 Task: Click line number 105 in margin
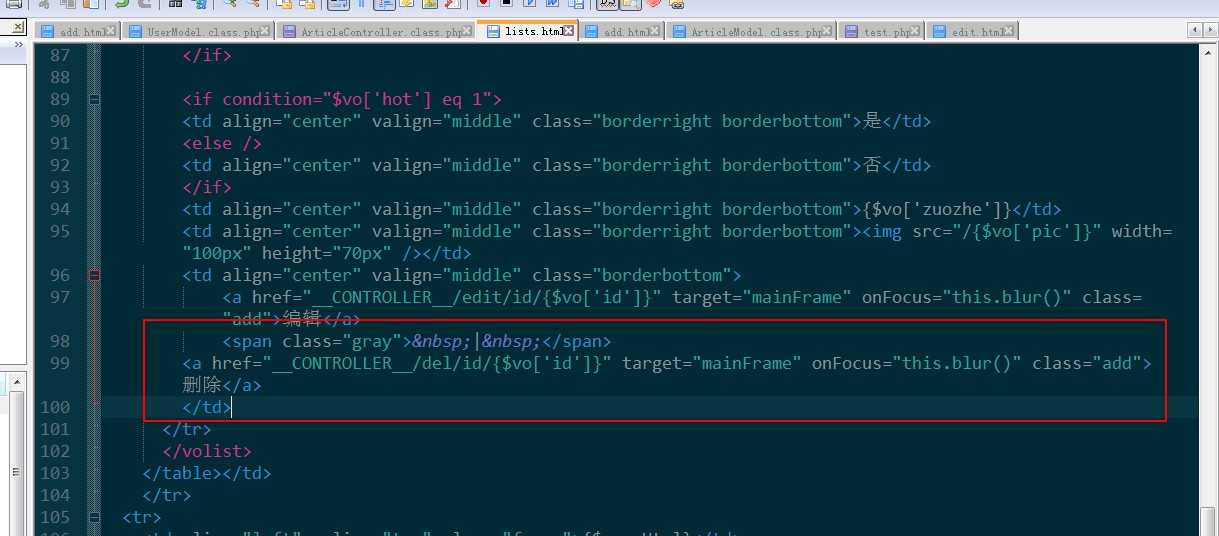tap(55, 517)
